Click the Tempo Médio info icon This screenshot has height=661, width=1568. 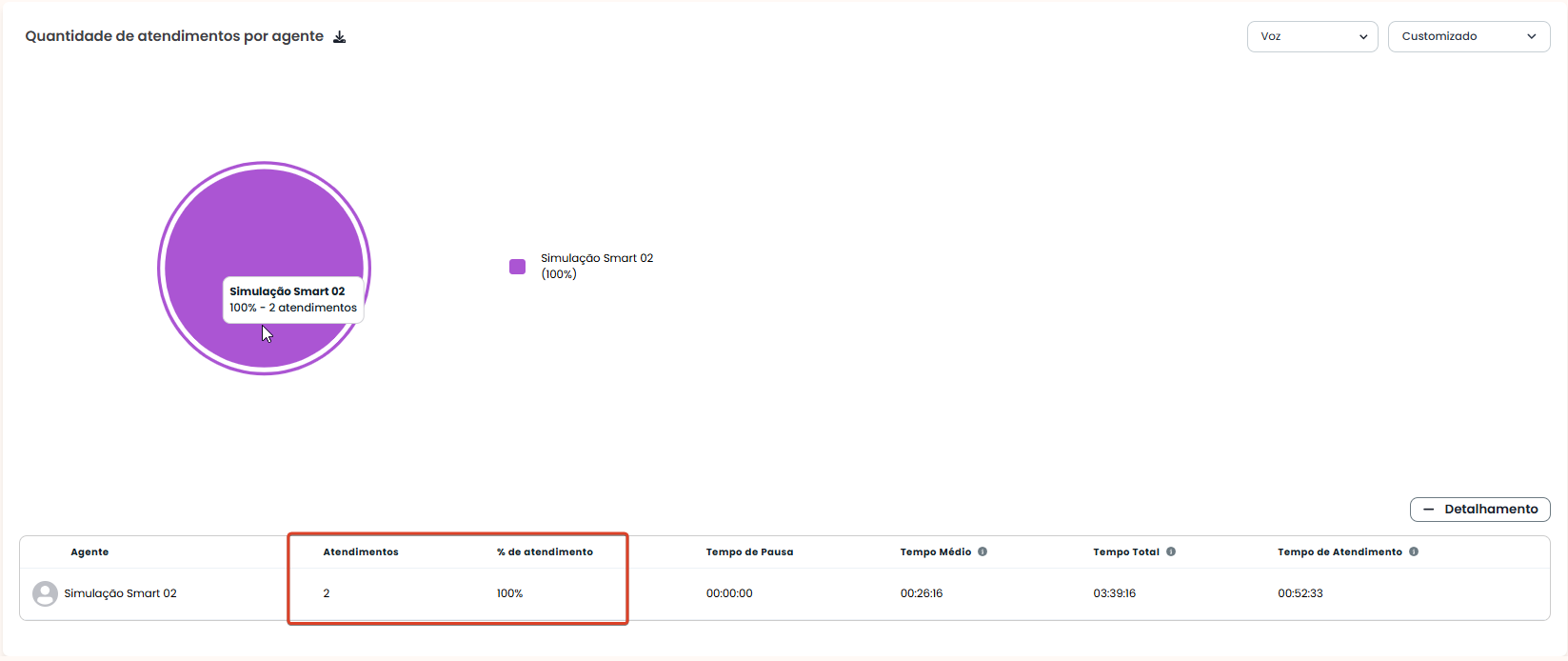click(982, 551)
